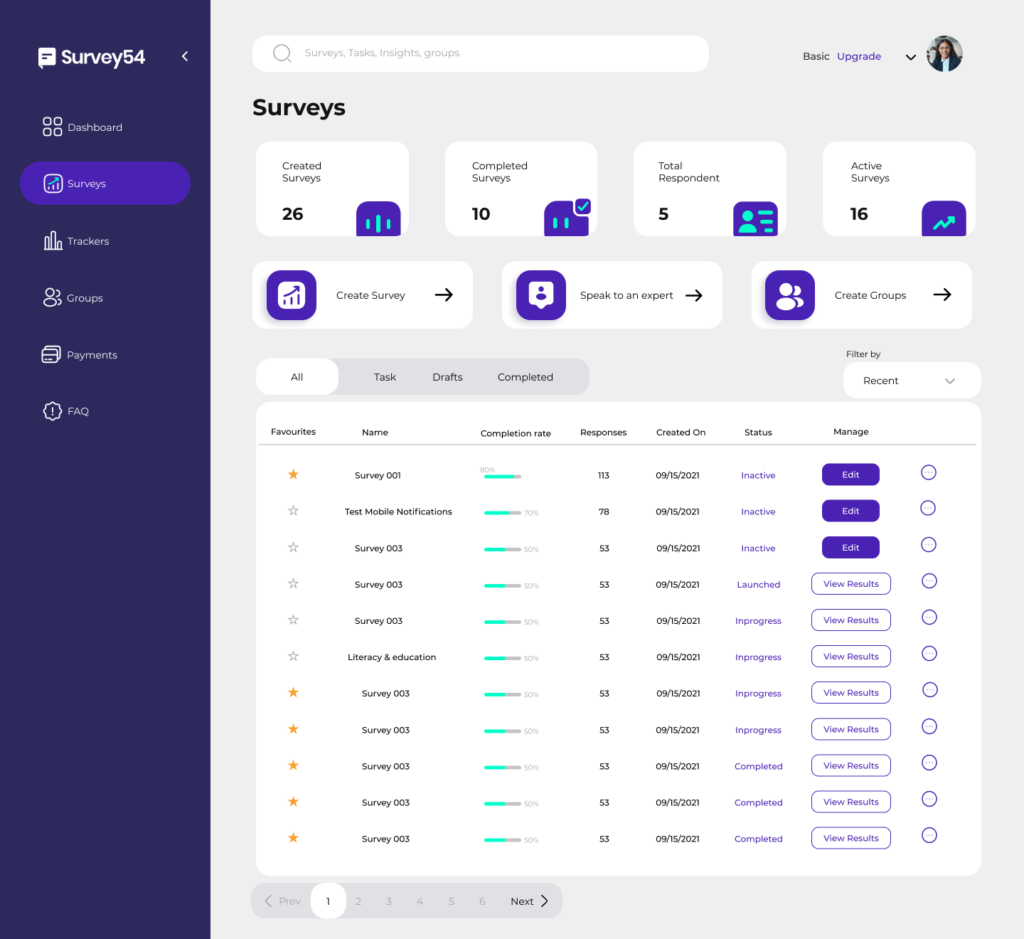The width and height of the screenshot is (1024, 939).
Task: Click the FAQ badge icon
Action: click(52, 411)
